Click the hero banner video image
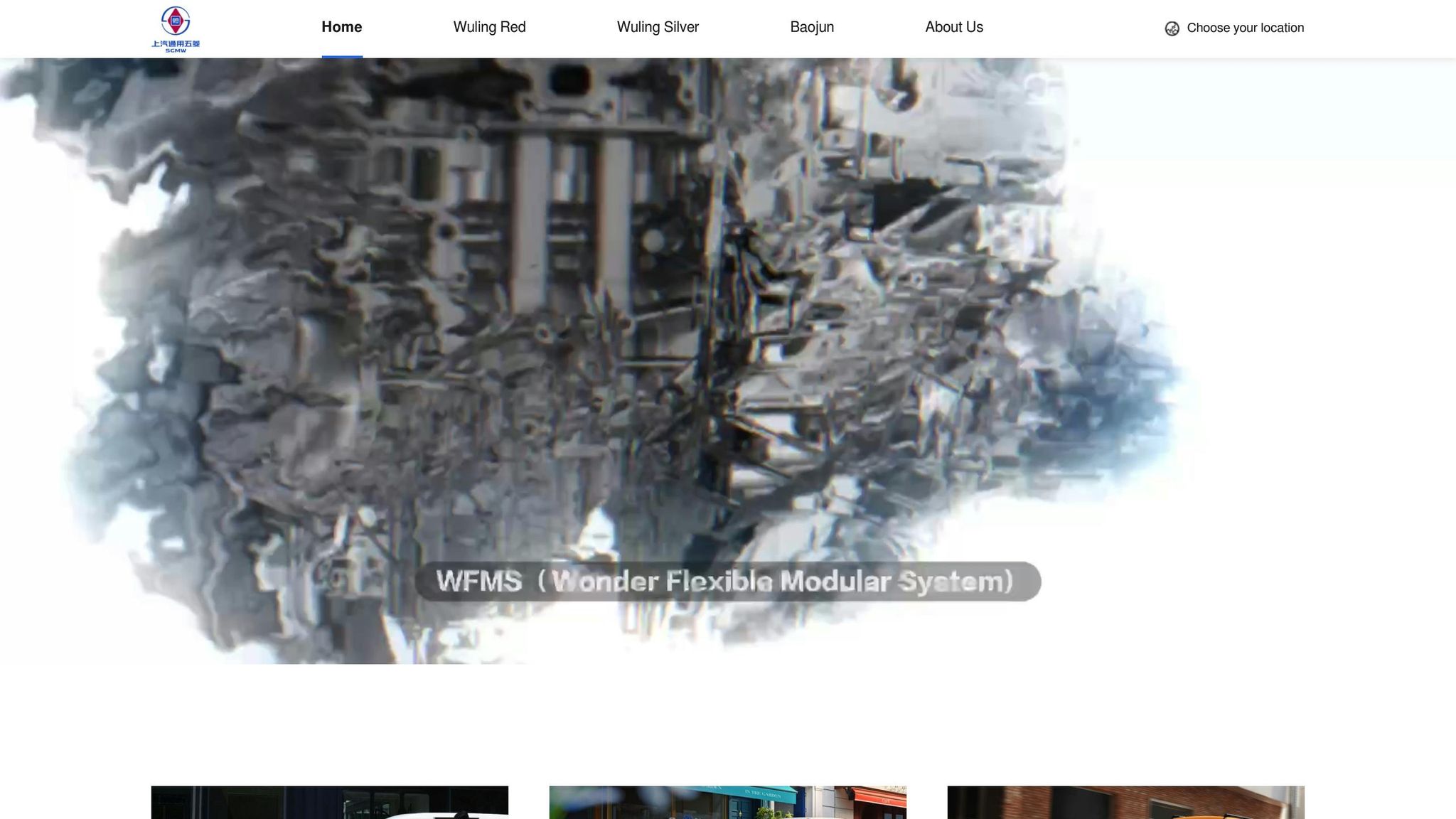The image size is (1456, 819). pos(728,361)
